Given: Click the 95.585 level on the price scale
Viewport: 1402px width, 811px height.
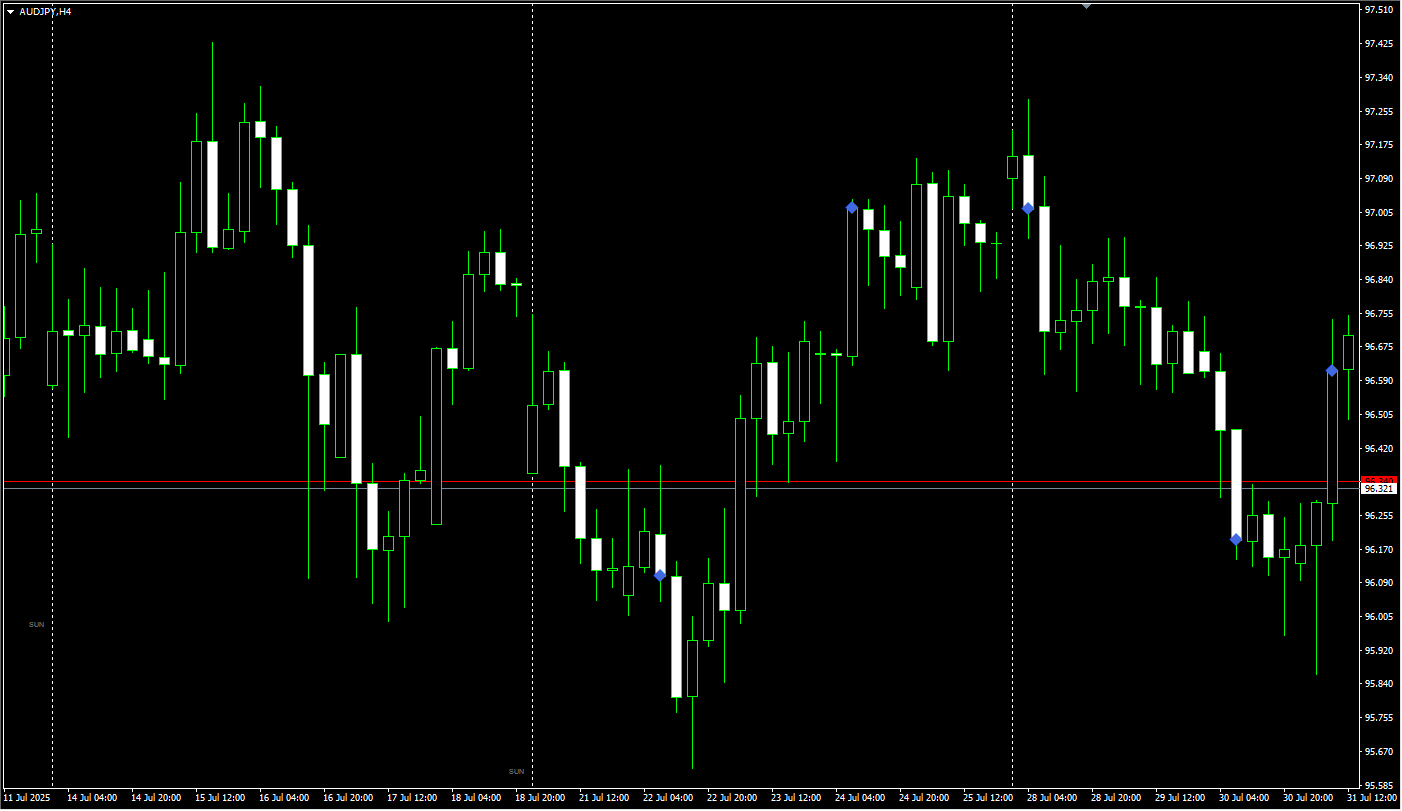Looking at the screenshot, I should click(1379, 785).
